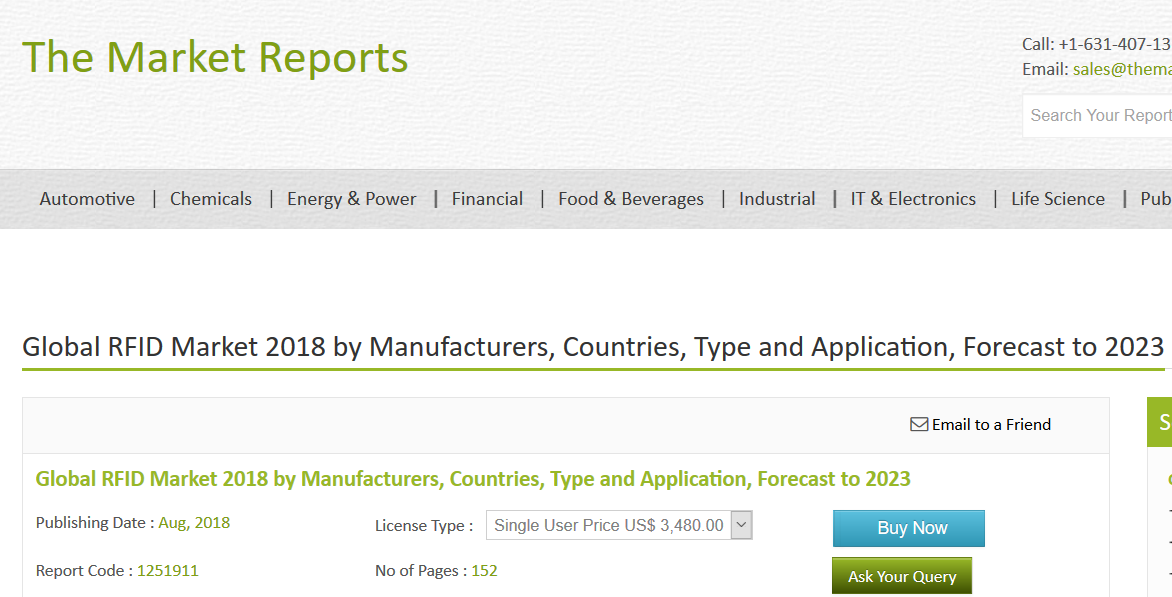Click the License Type label

click(424, 526)
